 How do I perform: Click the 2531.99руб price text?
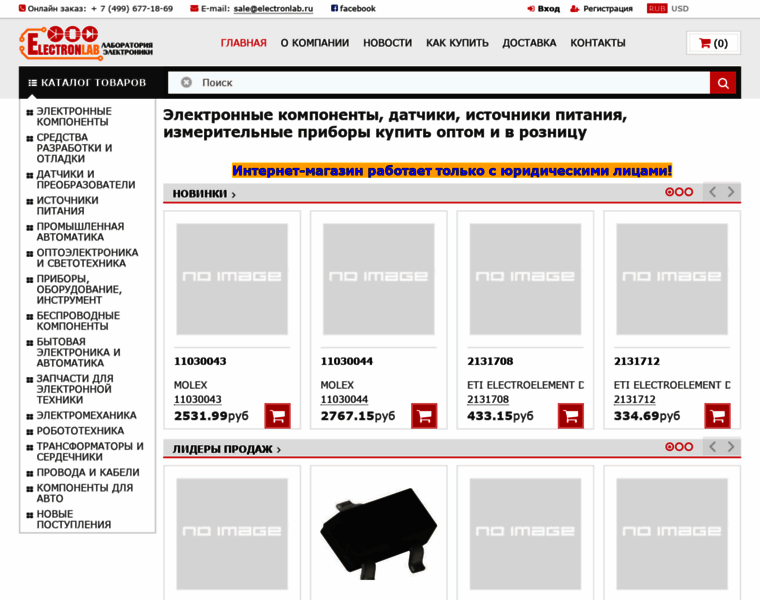coord(211,416)
